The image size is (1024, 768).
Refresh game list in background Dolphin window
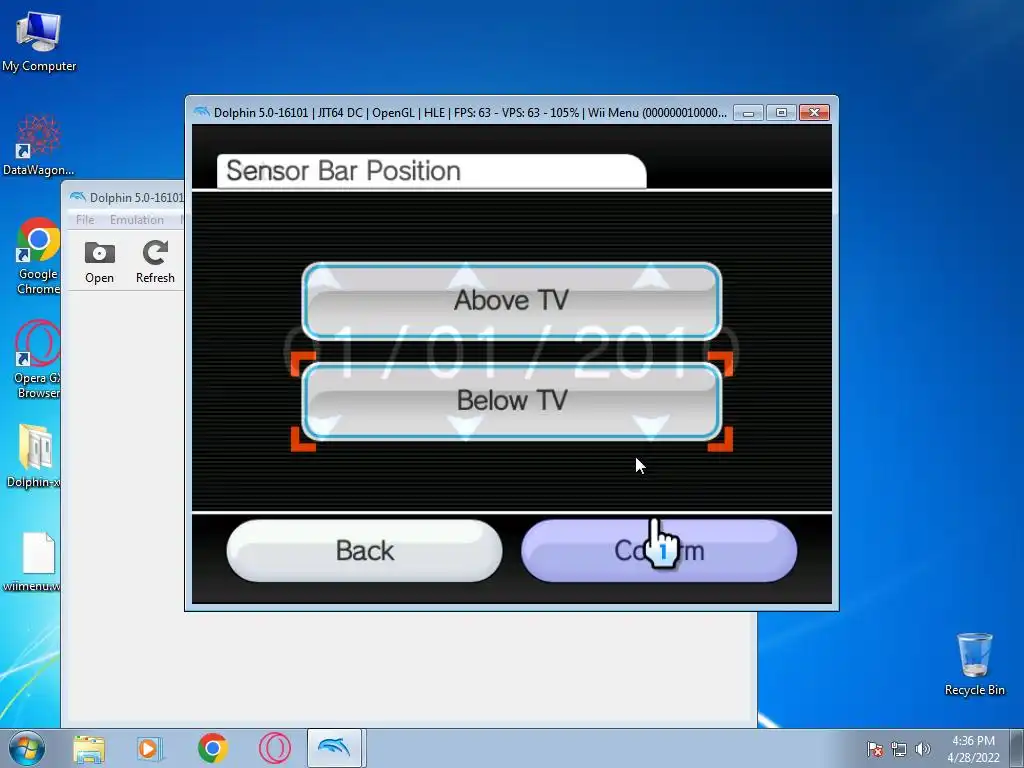(155, 262)
